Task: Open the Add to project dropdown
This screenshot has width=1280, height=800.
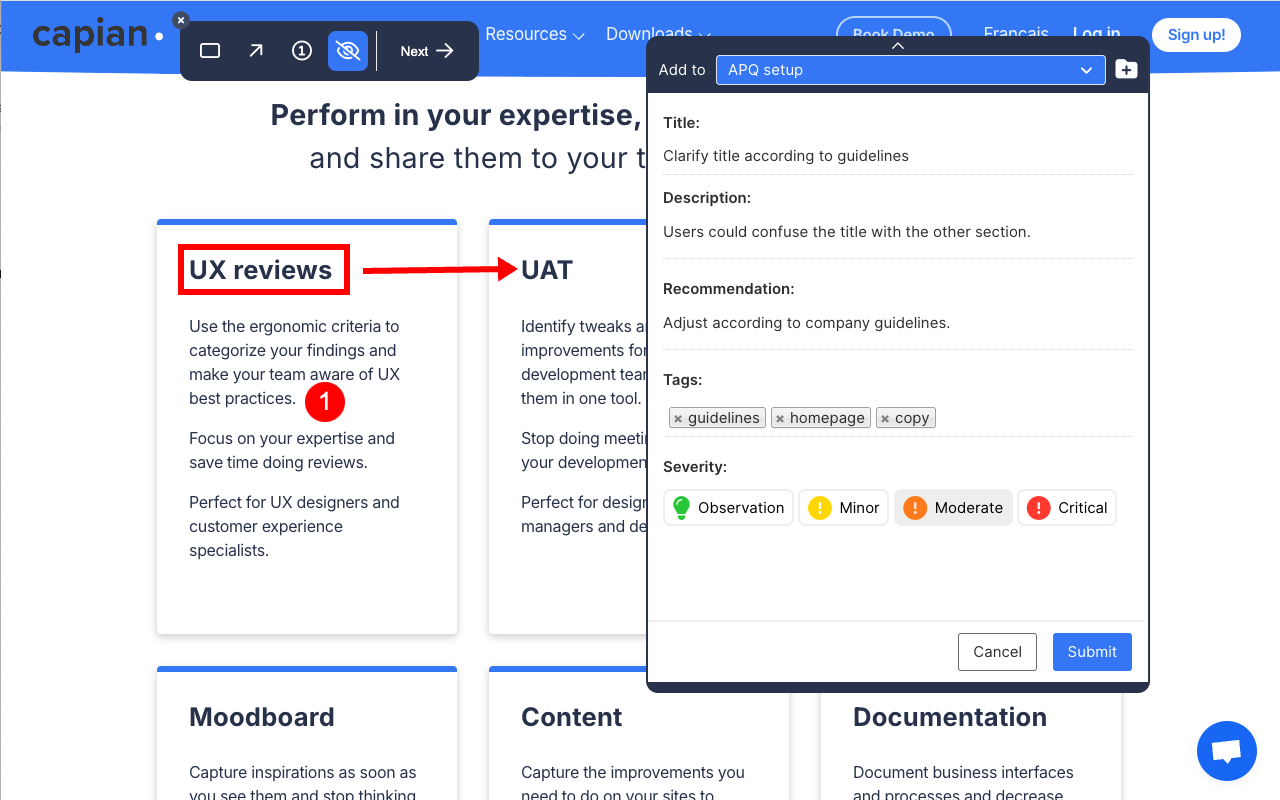Action: tap(911, 70)
